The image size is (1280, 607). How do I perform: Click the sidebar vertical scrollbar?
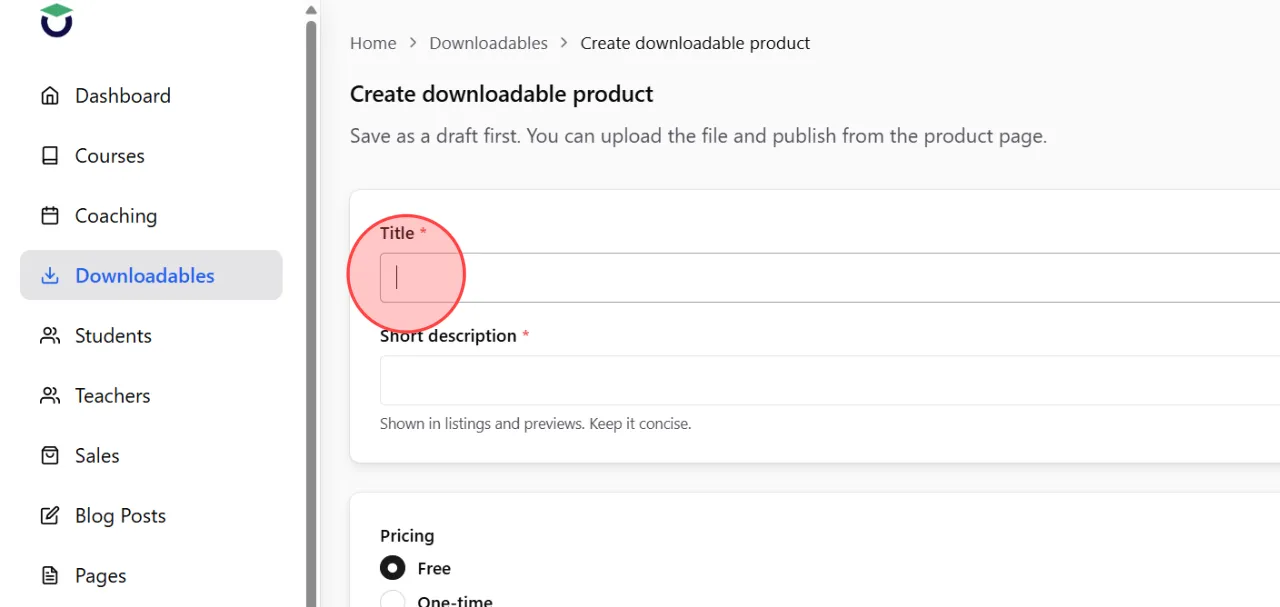(311, 312)
